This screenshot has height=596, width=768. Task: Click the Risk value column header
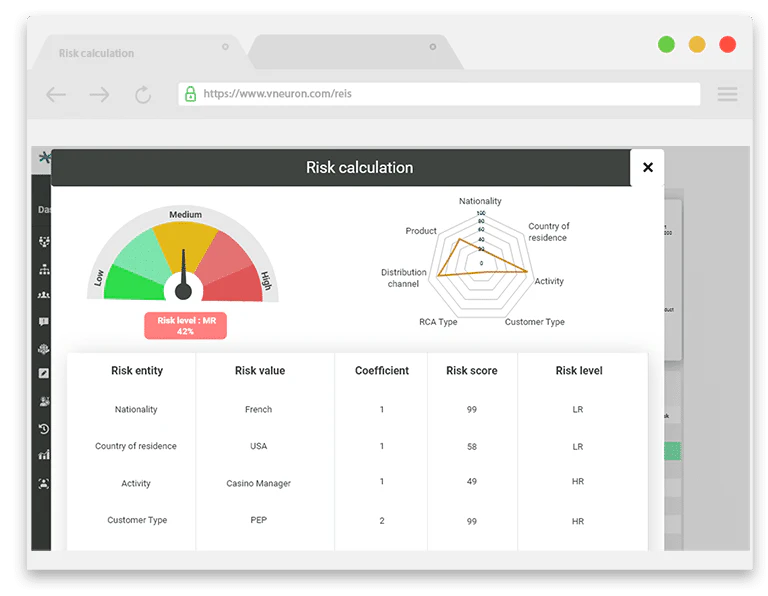pyautogui.click(x=260, y=371)
